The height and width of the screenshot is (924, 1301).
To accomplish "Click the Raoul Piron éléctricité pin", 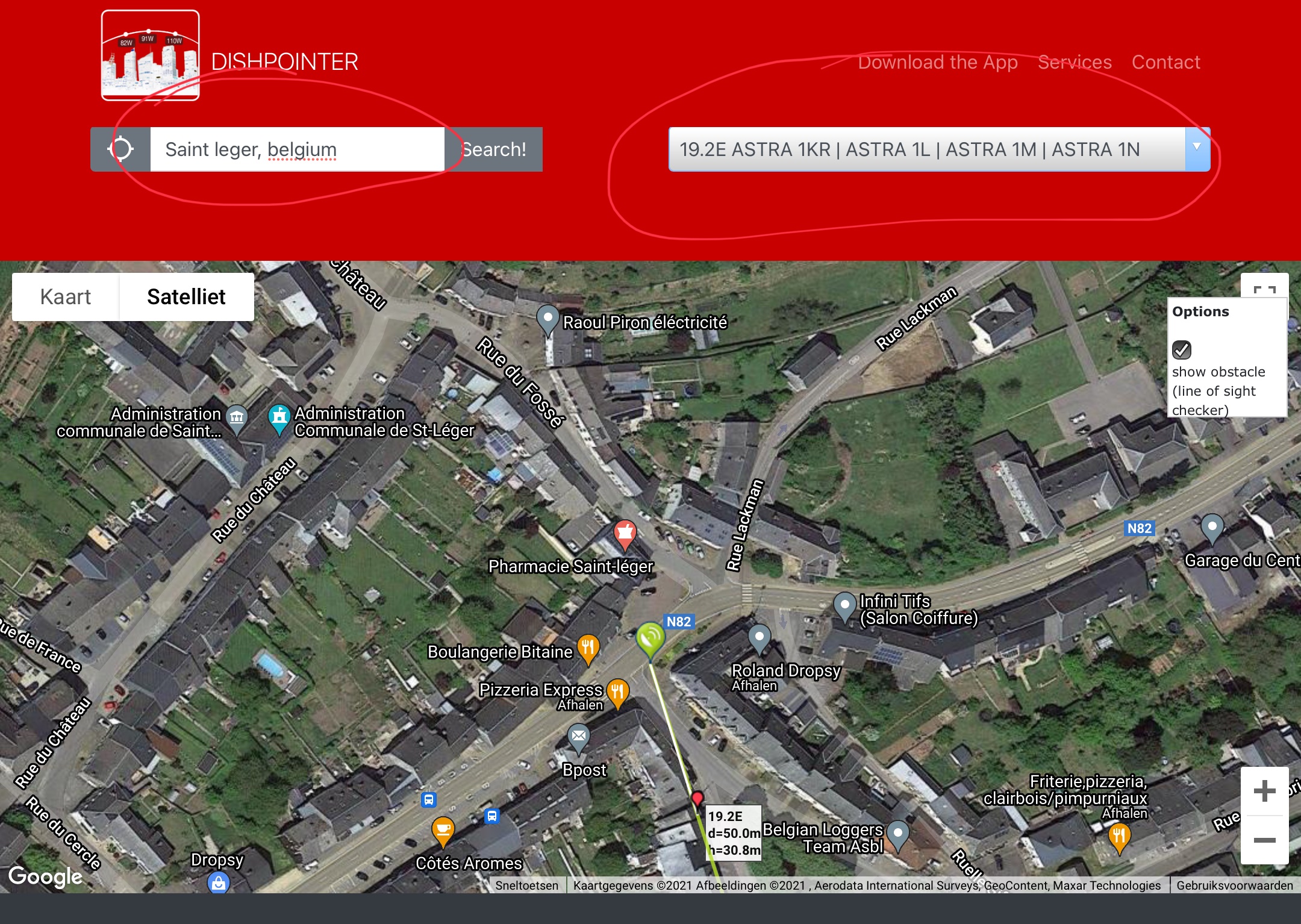I will tap(548, 320).
